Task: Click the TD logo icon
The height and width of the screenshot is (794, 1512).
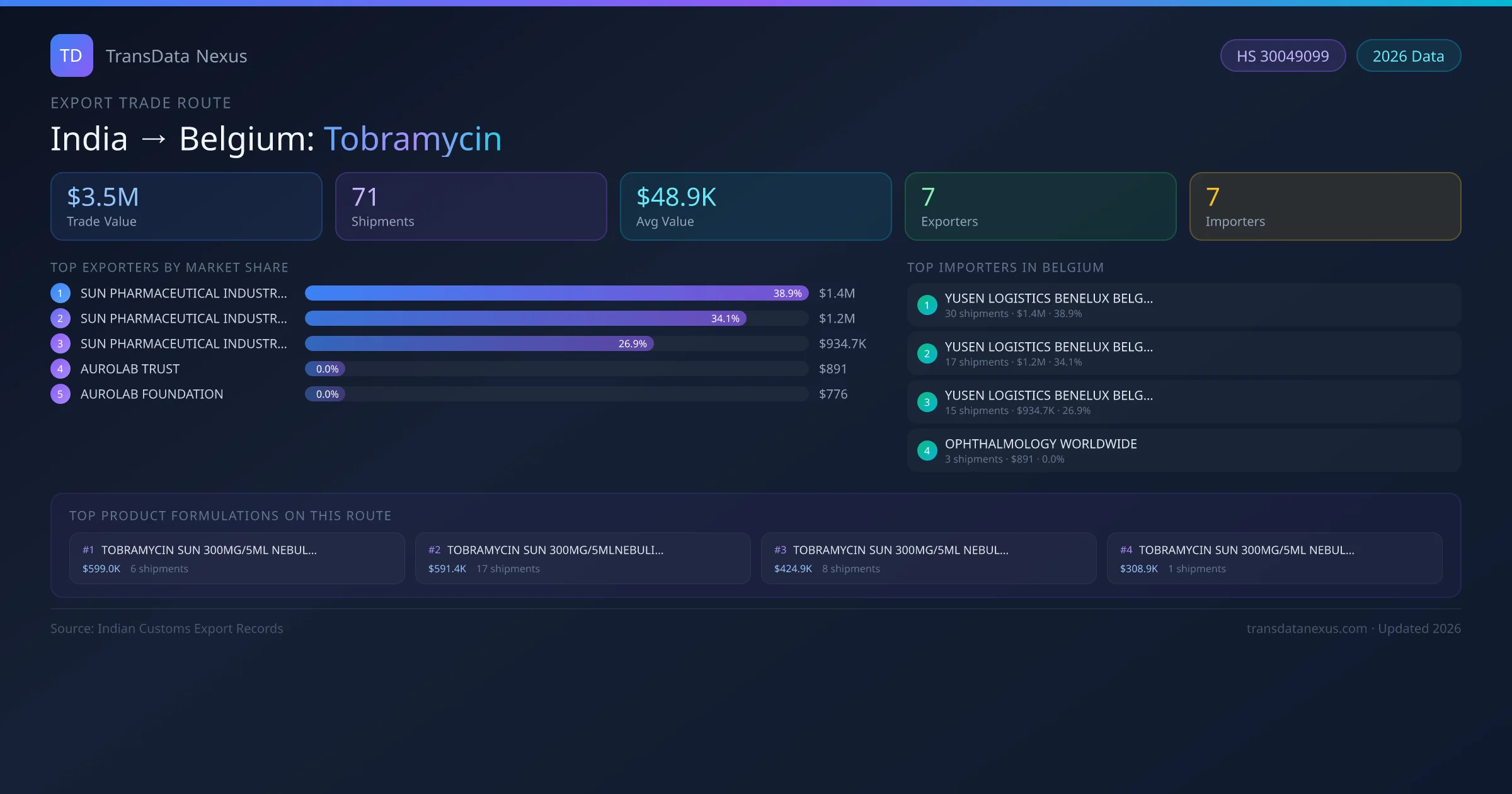Action: (x=71, y=55)
